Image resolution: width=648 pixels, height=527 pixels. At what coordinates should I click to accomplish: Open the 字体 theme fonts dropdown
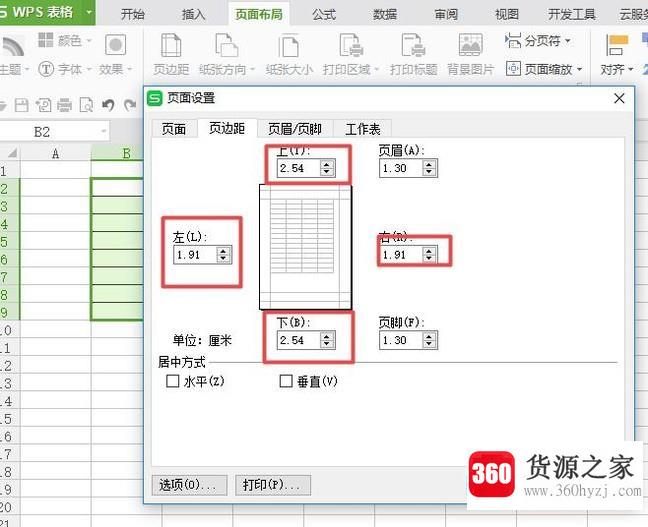(65, 69)
